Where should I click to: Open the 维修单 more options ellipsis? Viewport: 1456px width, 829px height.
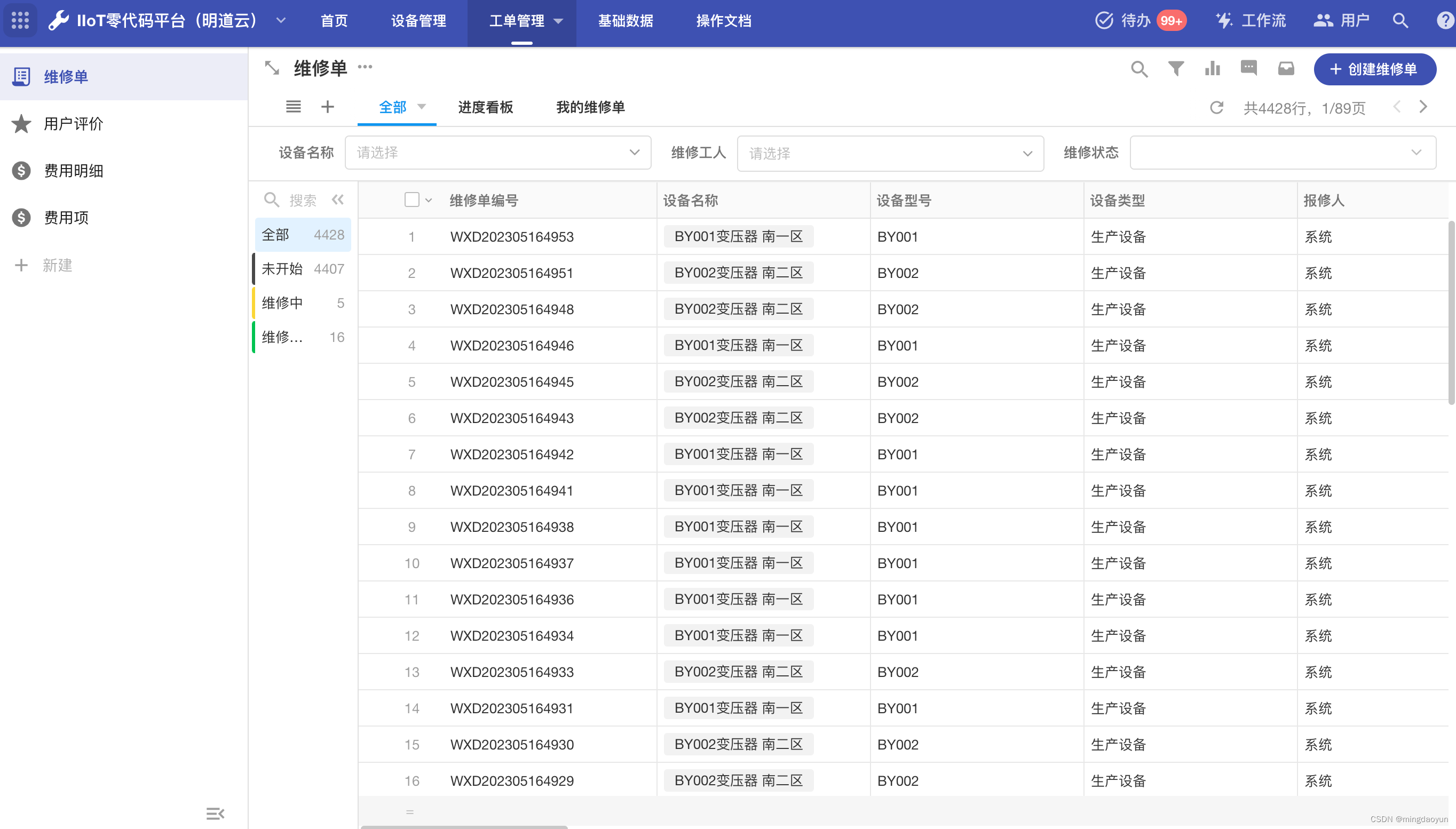[365, 67]
